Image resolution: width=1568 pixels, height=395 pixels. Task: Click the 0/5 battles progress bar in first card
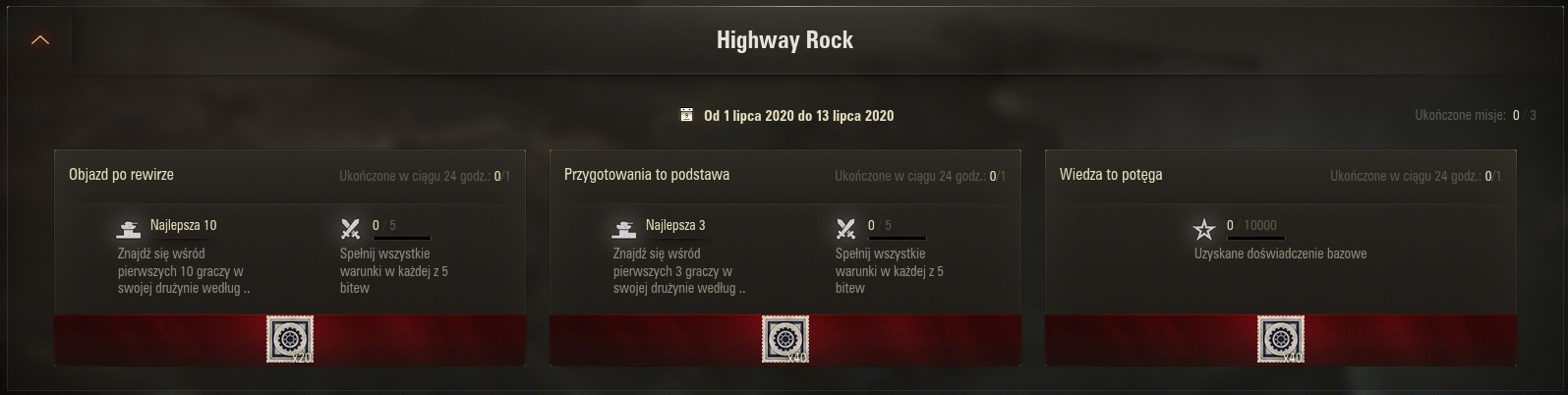pos(401,238)
